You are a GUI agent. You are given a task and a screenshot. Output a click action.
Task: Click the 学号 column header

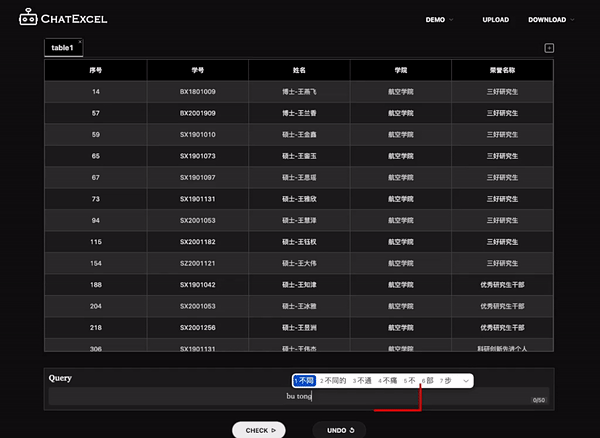pyautogui.click(x=197, y=70)
